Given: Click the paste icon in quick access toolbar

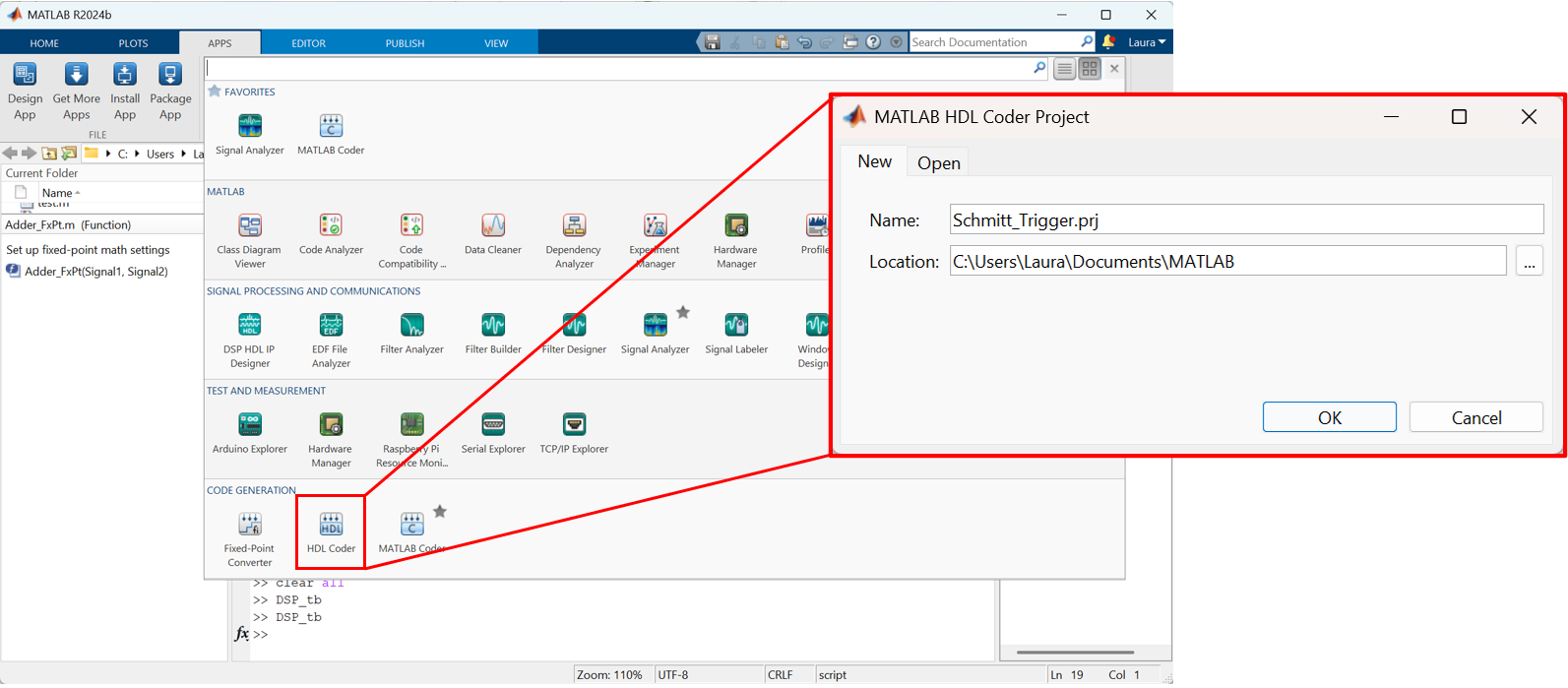Looking at the screenshot, I should tap(782, 42).
